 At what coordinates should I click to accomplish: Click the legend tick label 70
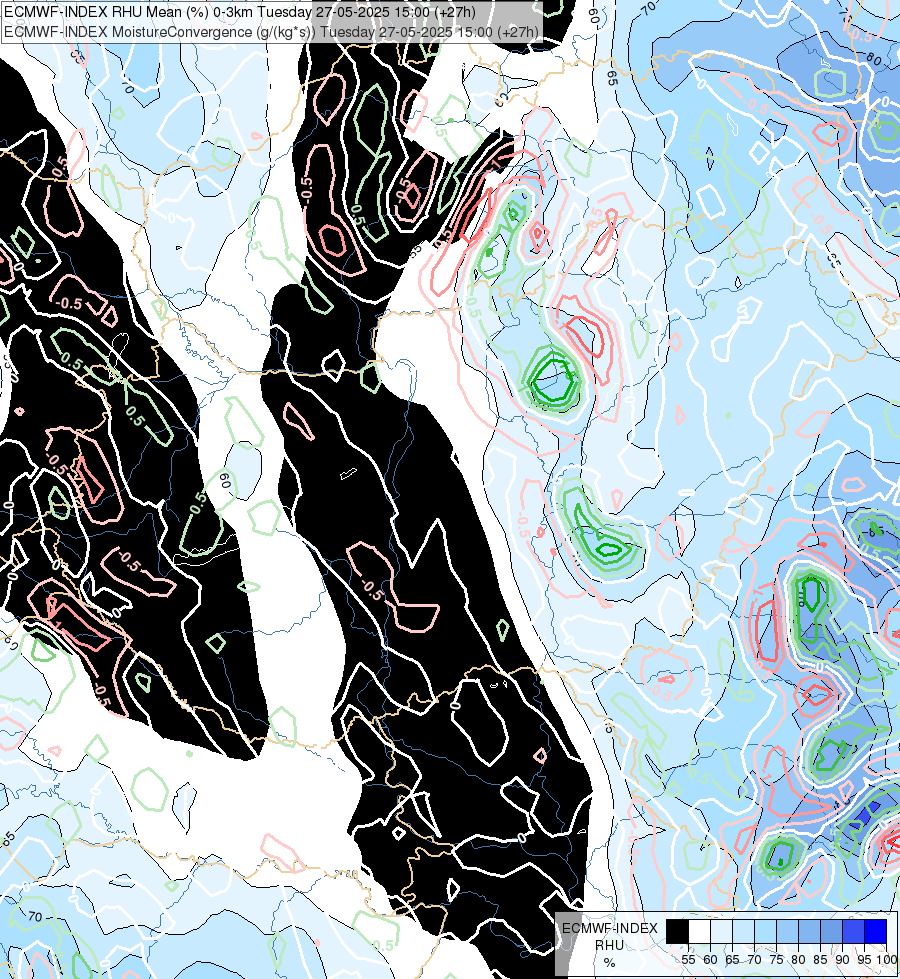pyautogui.click(x=754, y=960)
